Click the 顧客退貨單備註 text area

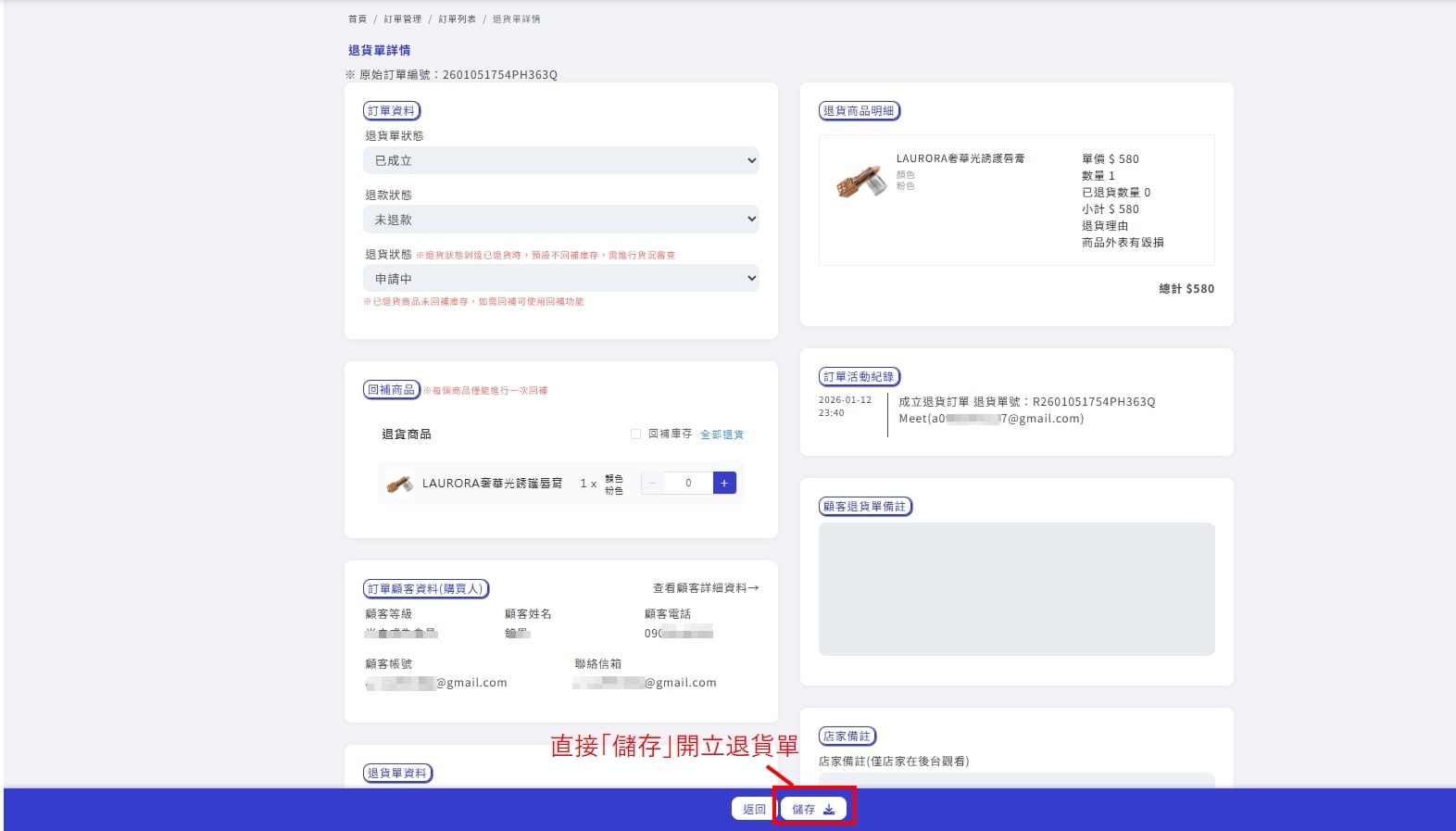click(1017, 589)
